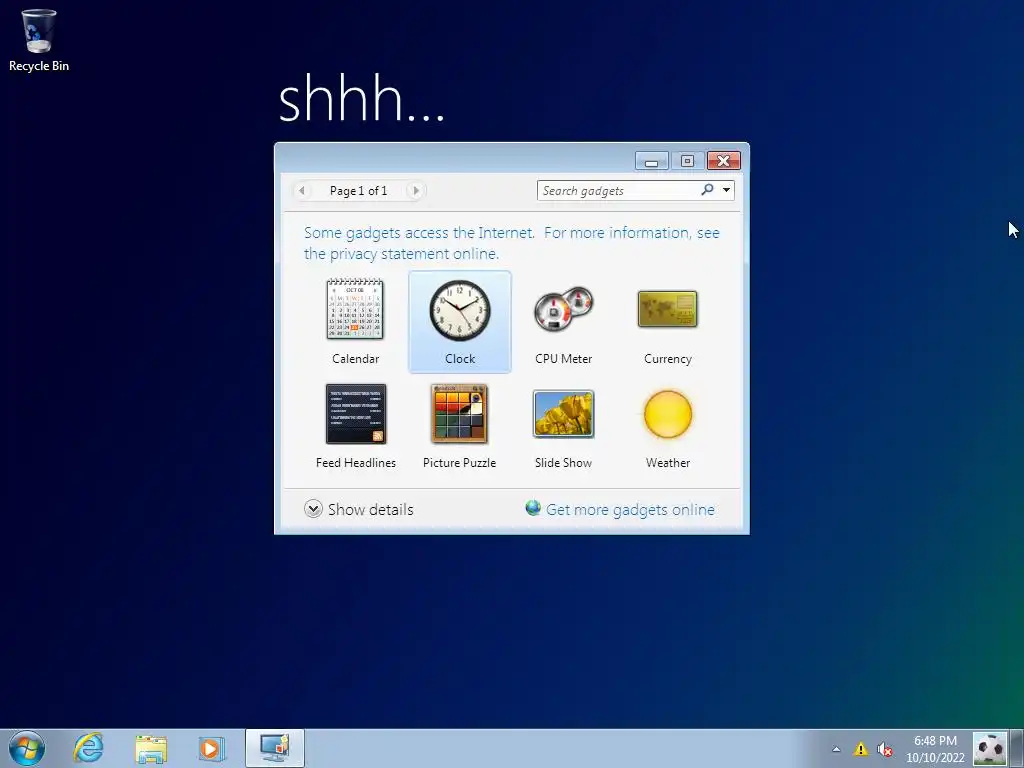Viewport: 1024px width, 768px height.
Task: Select the CPU Meter gadget icon
Action: point(564,308)
